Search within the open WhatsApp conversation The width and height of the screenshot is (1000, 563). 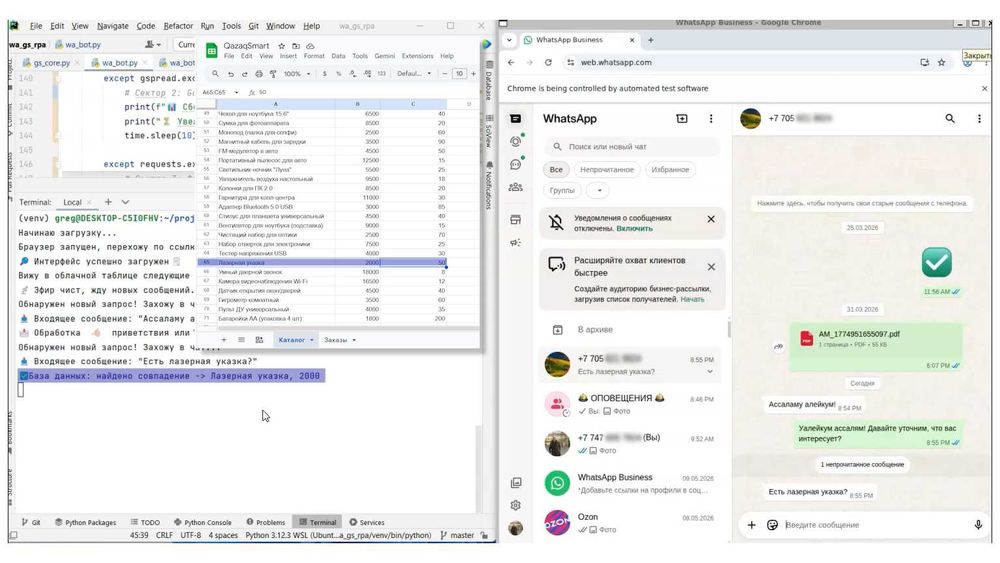pos(950,119)
